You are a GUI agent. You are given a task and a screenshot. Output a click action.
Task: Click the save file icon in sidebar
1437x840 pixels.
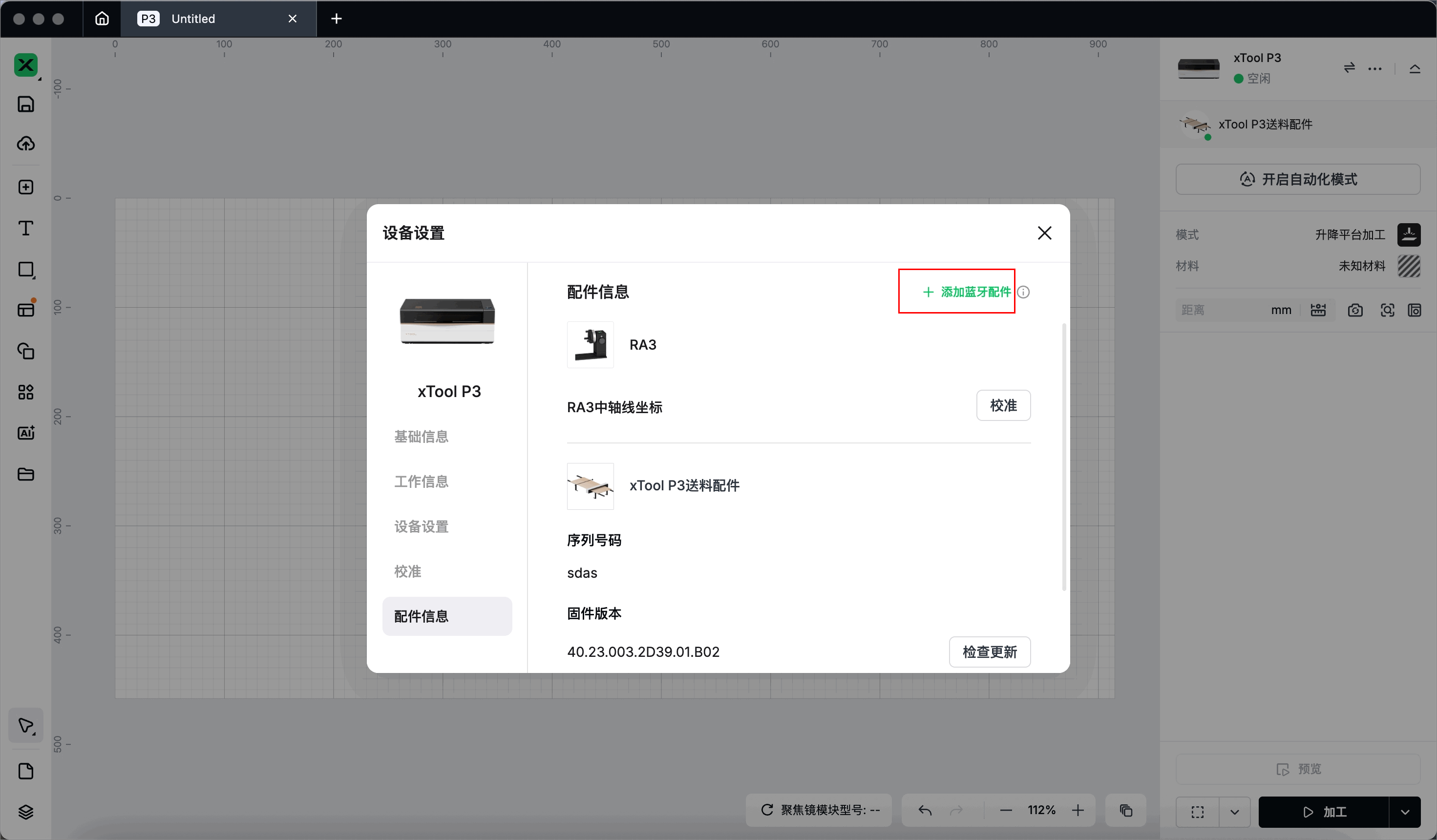pyautogui.click(x=26, y=105)
